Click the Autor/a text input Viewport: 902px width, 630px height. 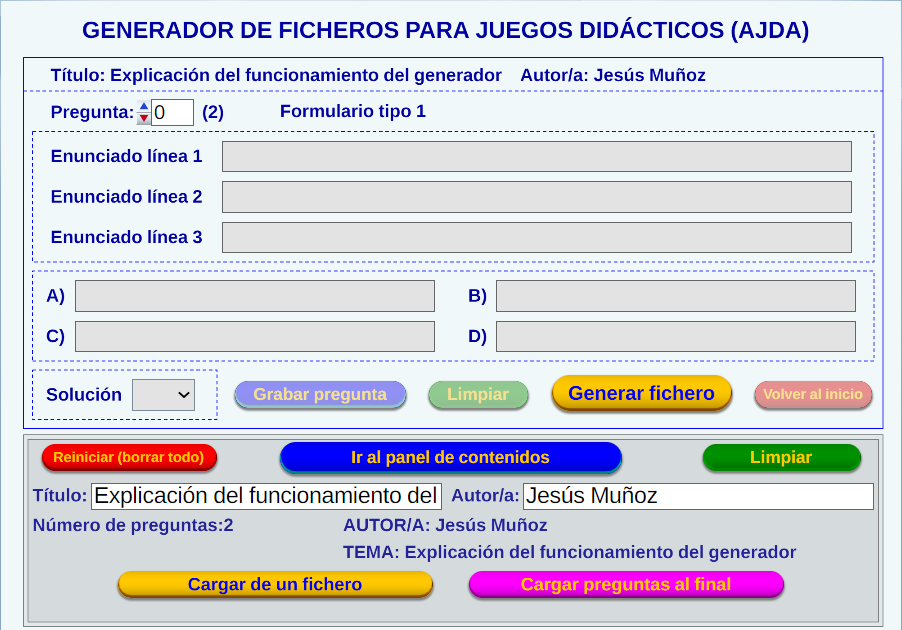click(x=698, y=496)
